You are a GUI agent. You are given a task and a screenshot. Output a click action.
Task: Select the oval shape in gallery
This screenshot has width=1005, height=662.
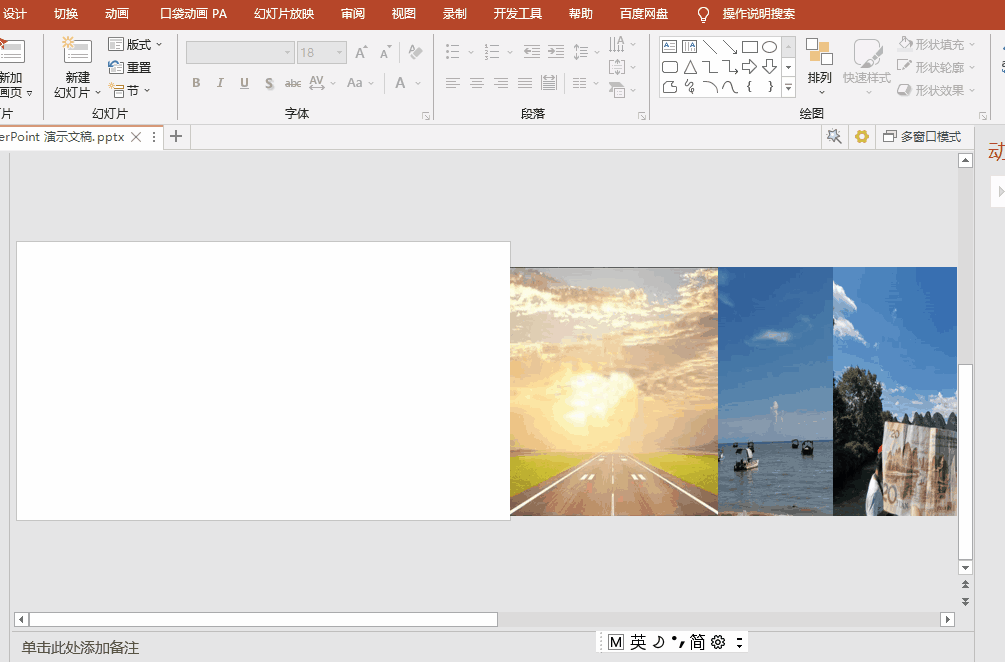pyautogui.click(x=769, y=47)
